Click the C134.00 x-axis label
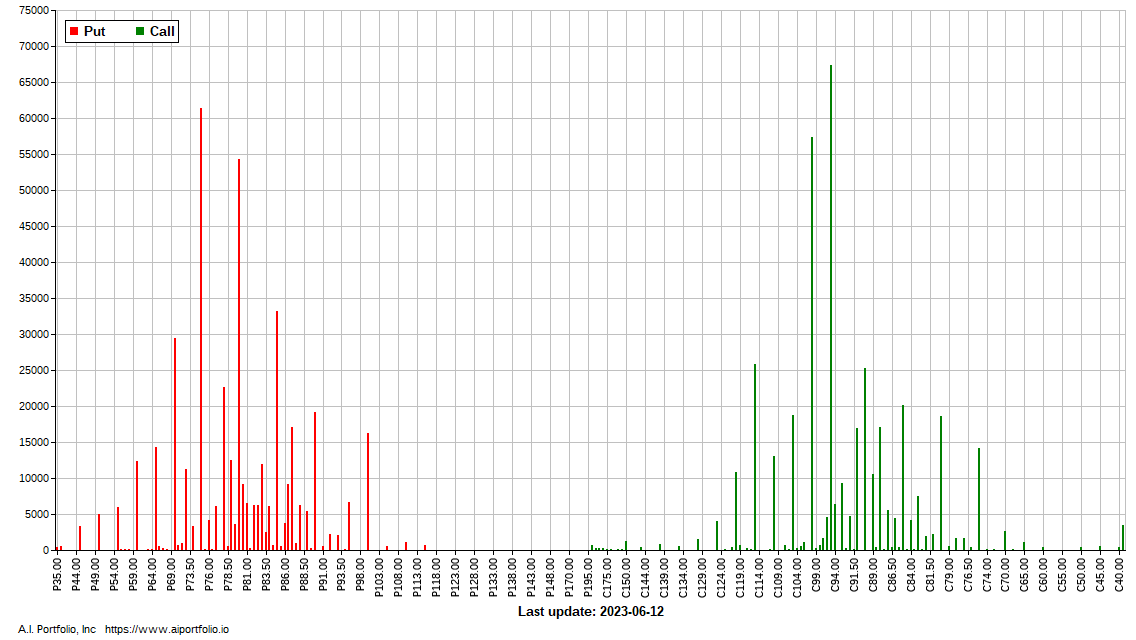 point(682,578)
